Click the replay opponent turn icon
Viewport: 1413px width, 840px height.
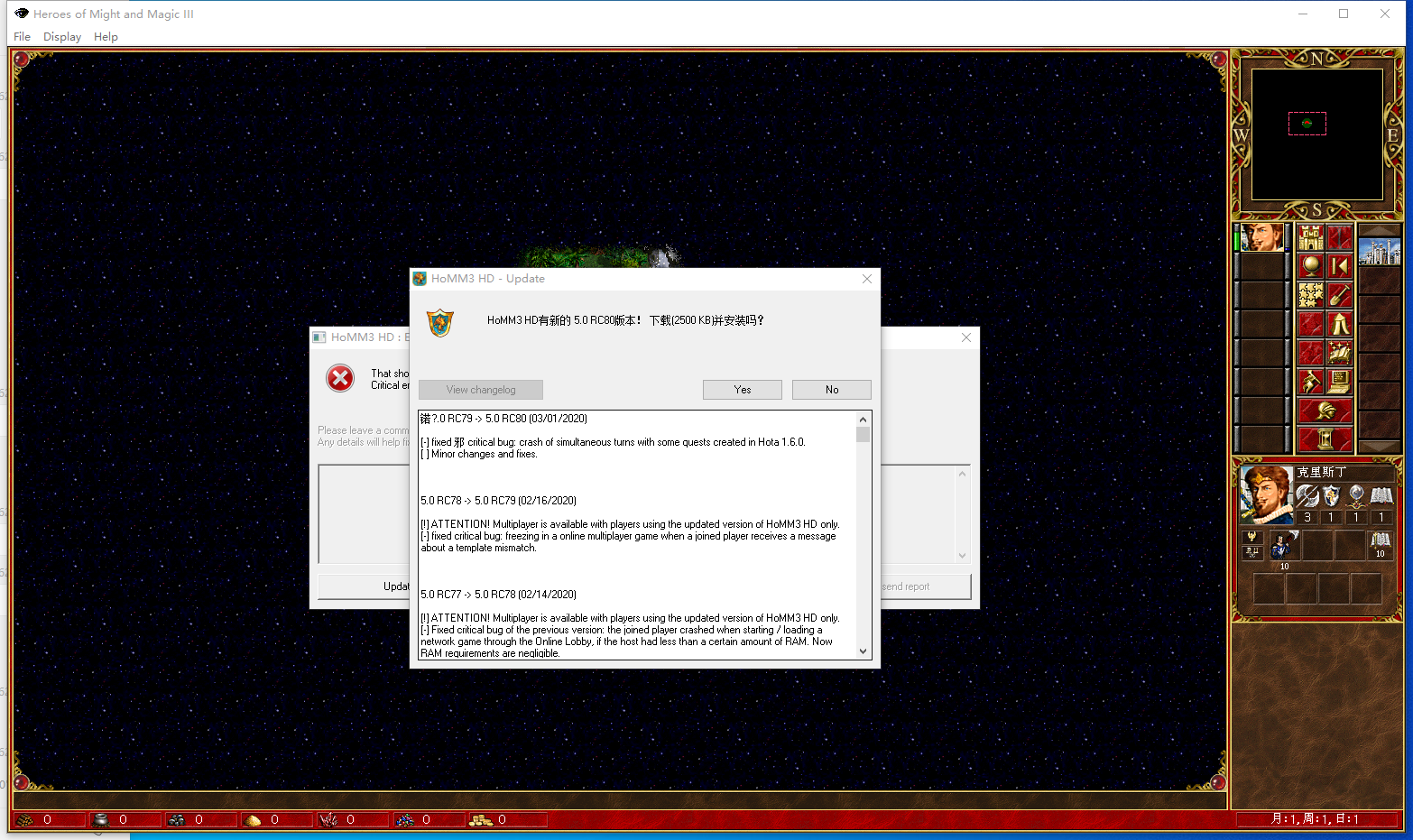pos(1339,266)
